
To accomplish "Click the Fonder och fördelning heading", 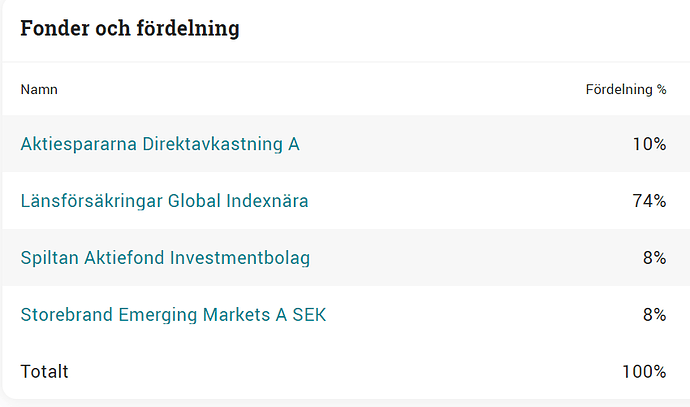I will point(130,28).
